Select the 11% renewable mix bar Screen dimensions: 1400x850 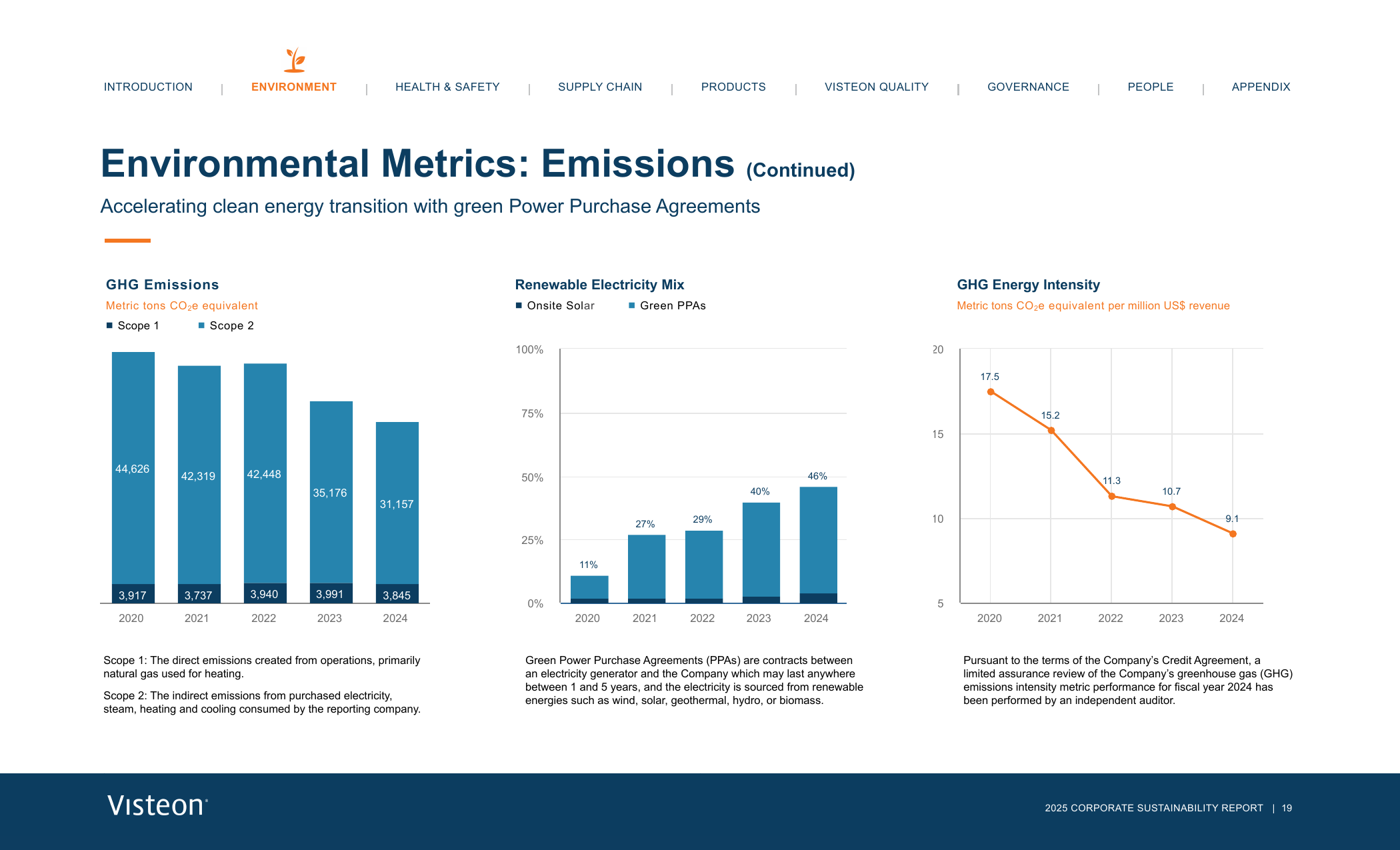589,589
